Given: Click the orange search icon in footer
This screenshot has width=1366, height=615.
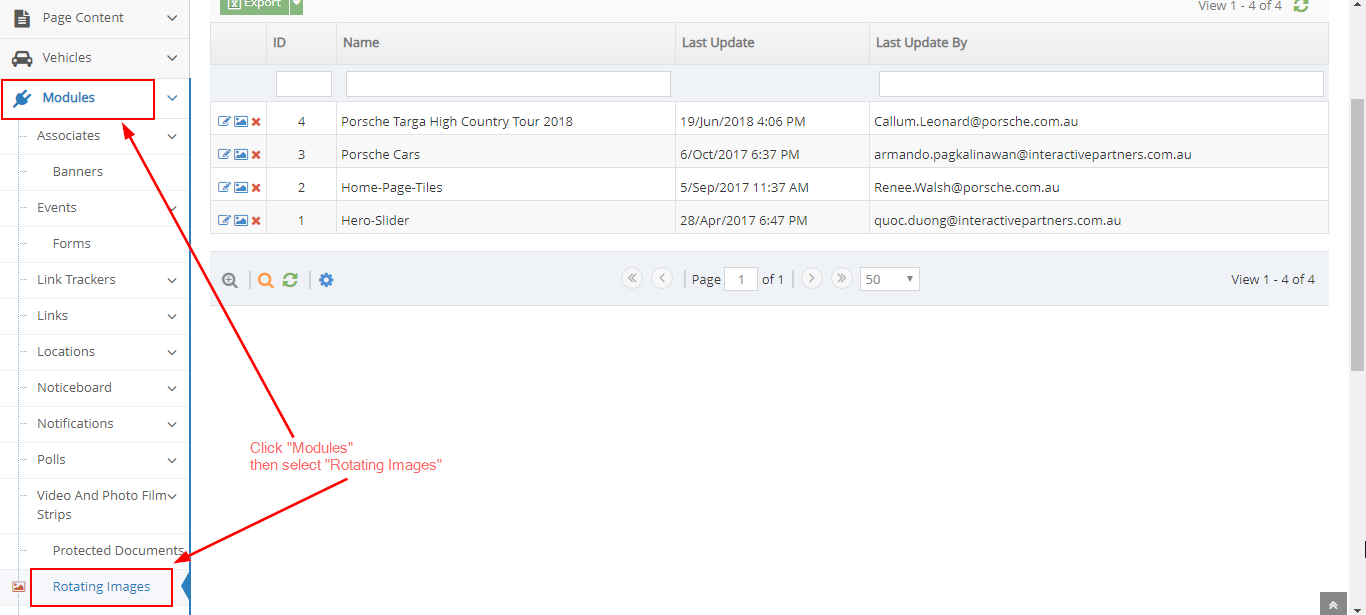Looking at the screenshot, I should pyautogui.click(x=265, y=280).
